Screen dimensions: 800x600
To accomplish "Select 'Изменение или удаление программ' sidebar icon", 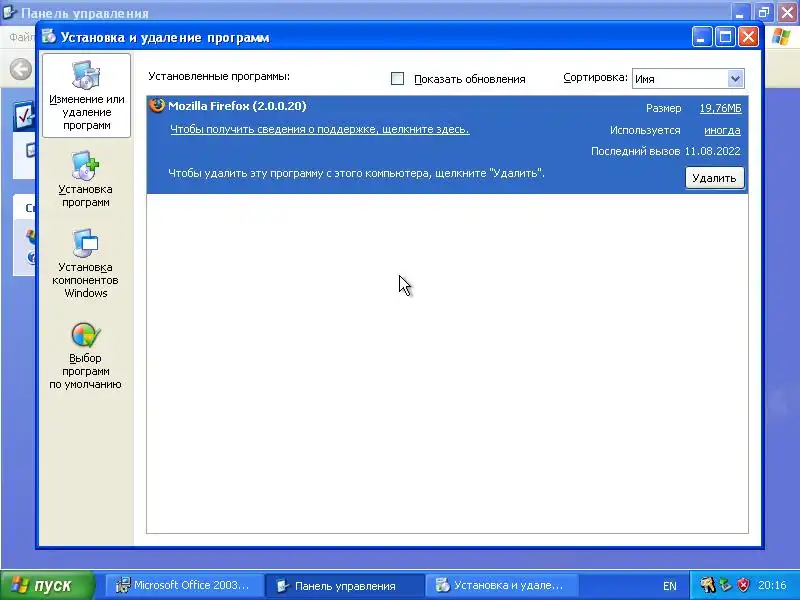I will (86, 95).
